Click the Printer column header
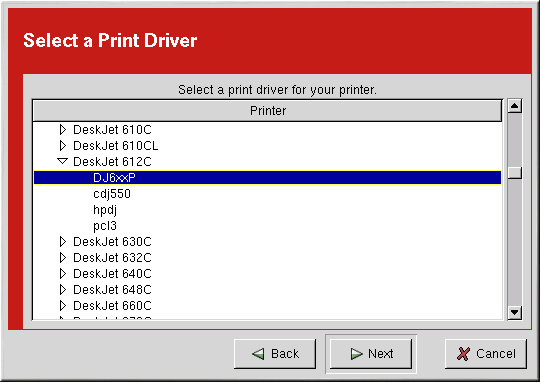The height and width of the screenshot is (382, 540). click(268, 111)
